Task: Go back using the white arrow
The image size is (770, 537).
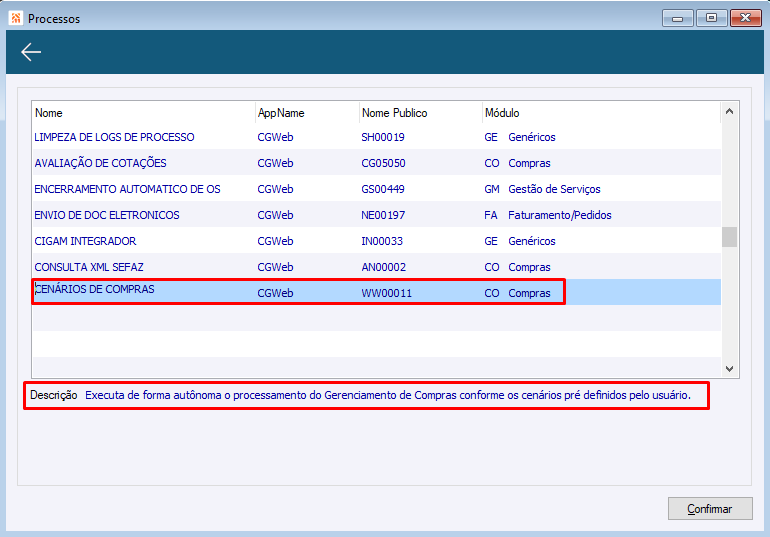Action: click(x=31, y=52)
